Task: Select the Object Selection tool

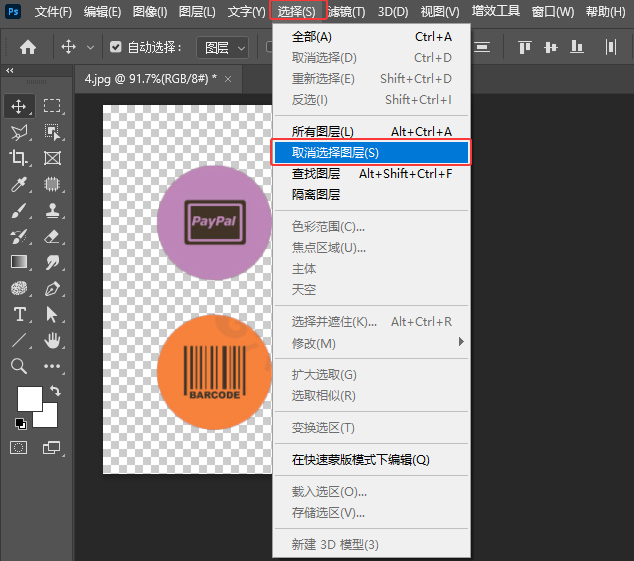Action: coord(52,132)
